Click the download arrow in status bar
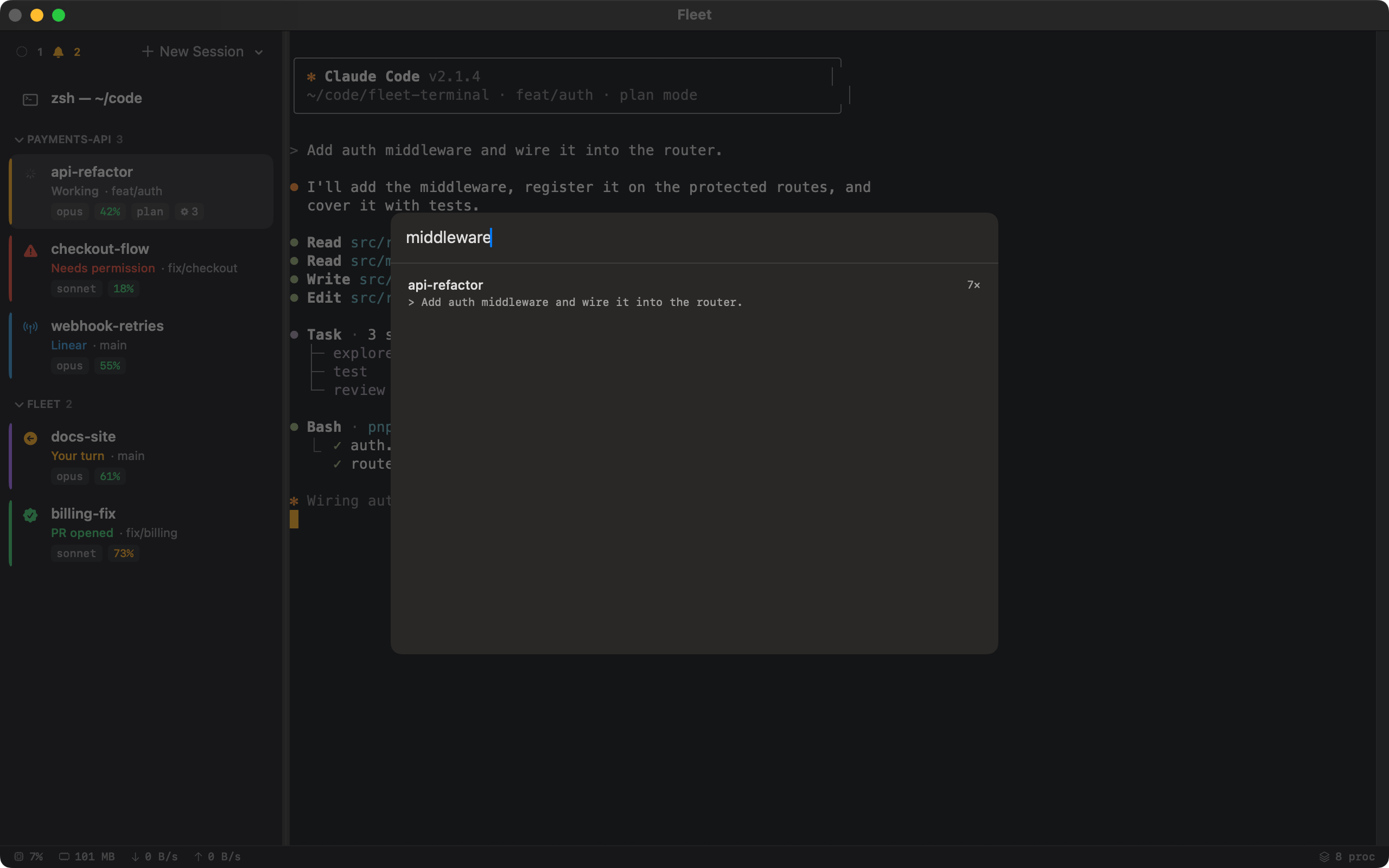This screenshot has height=868, width=1389. click(135, 856)
